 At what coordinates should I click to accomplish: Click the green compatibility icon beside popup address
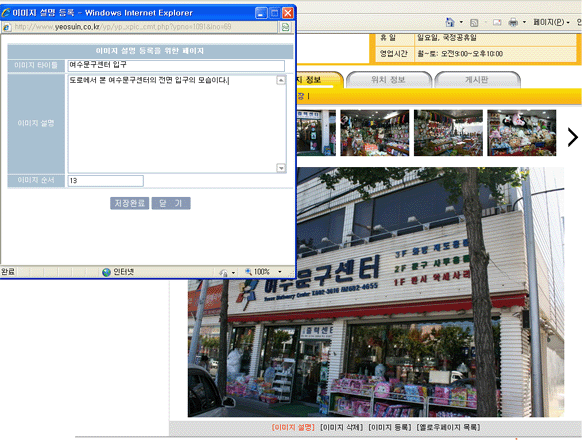click(x=285, y=27)
